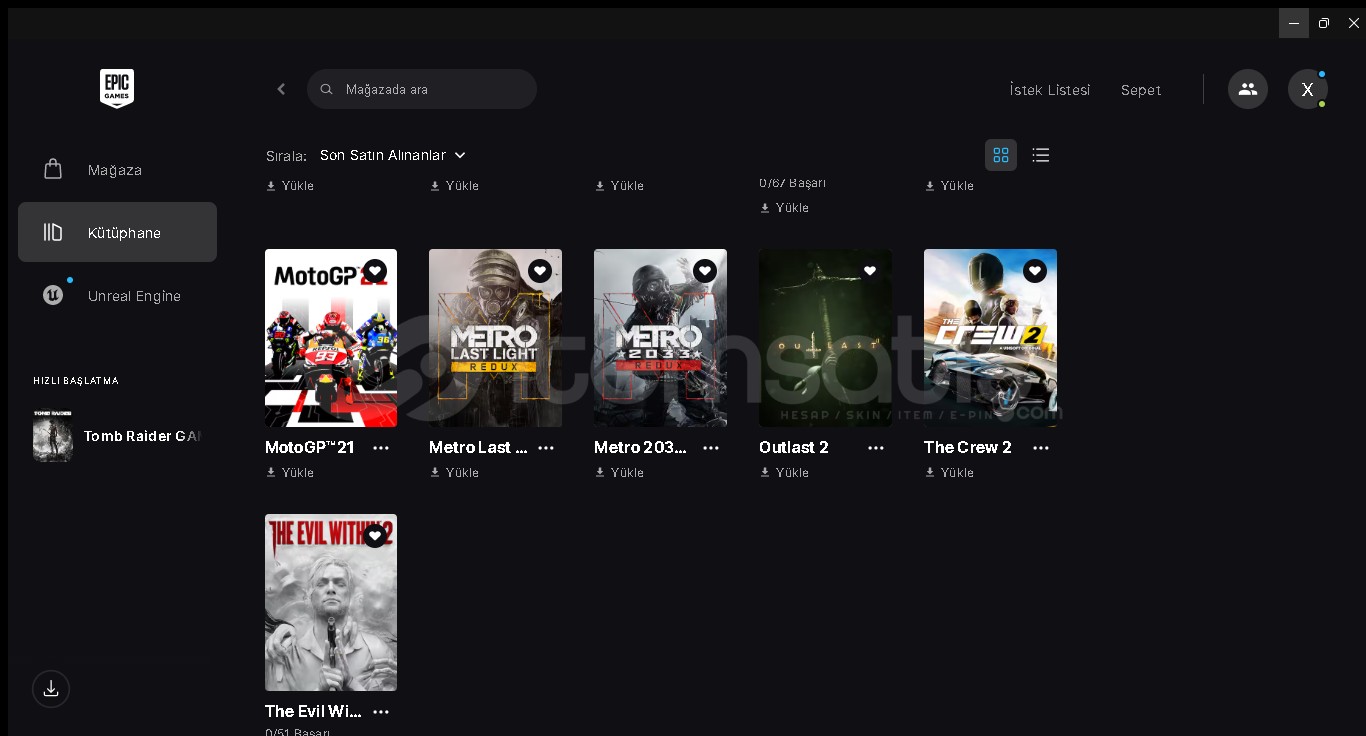Click Yükle under The Crew 2
The image size is (1366, 736).
(950, 473)
